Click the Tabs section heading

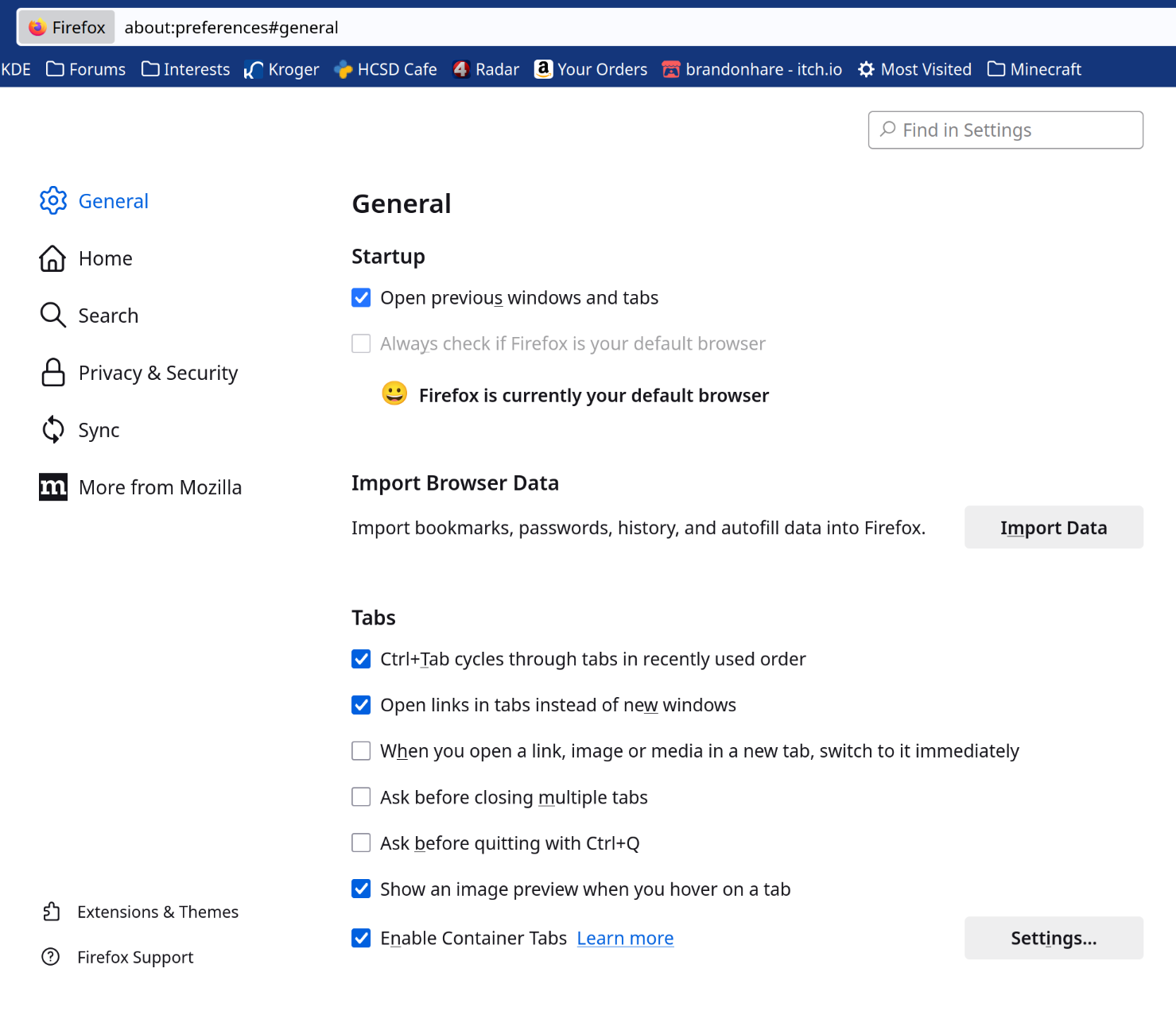(374, 618)
